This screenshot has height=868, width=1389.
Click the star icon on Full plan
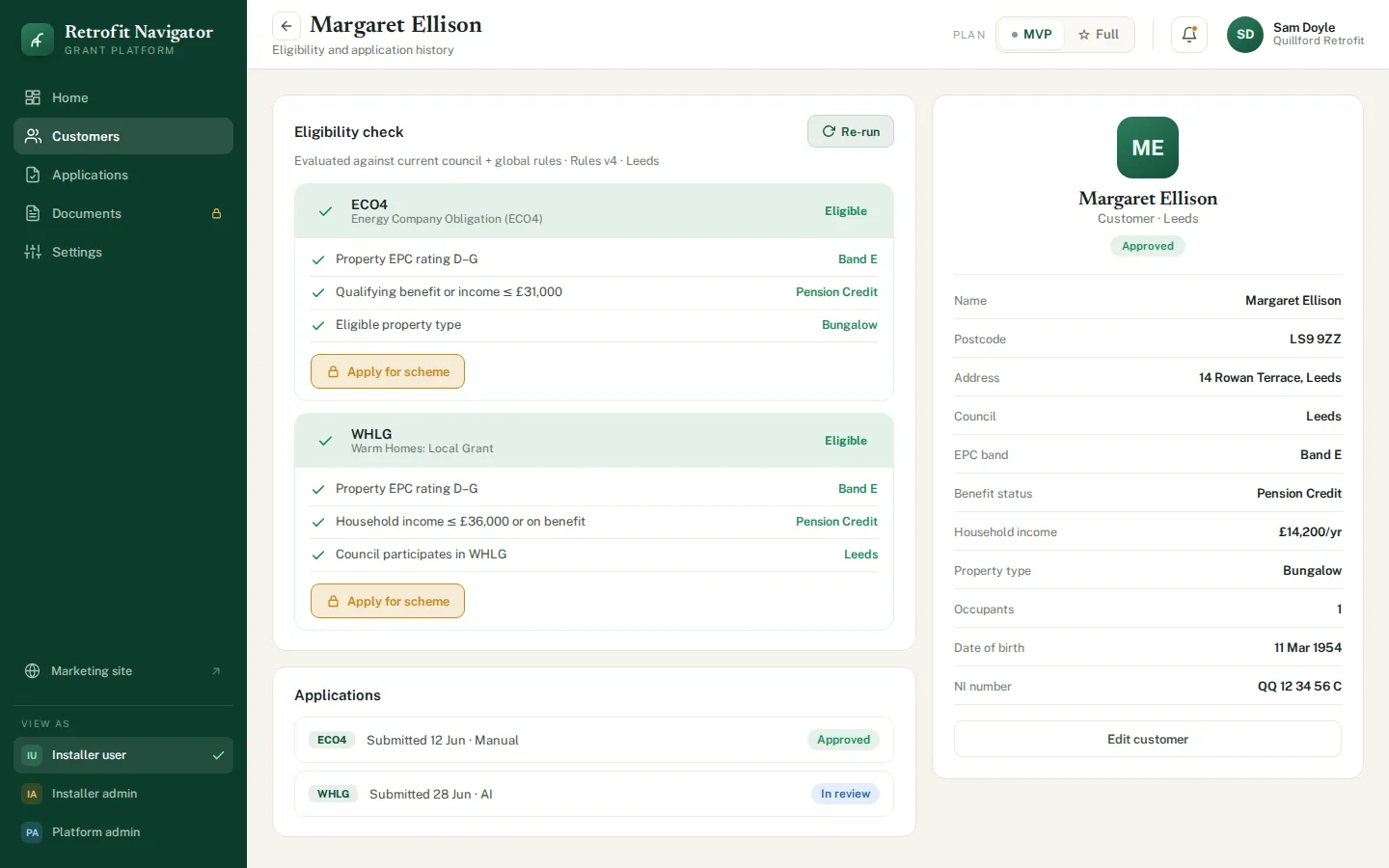coord(1084,35)
